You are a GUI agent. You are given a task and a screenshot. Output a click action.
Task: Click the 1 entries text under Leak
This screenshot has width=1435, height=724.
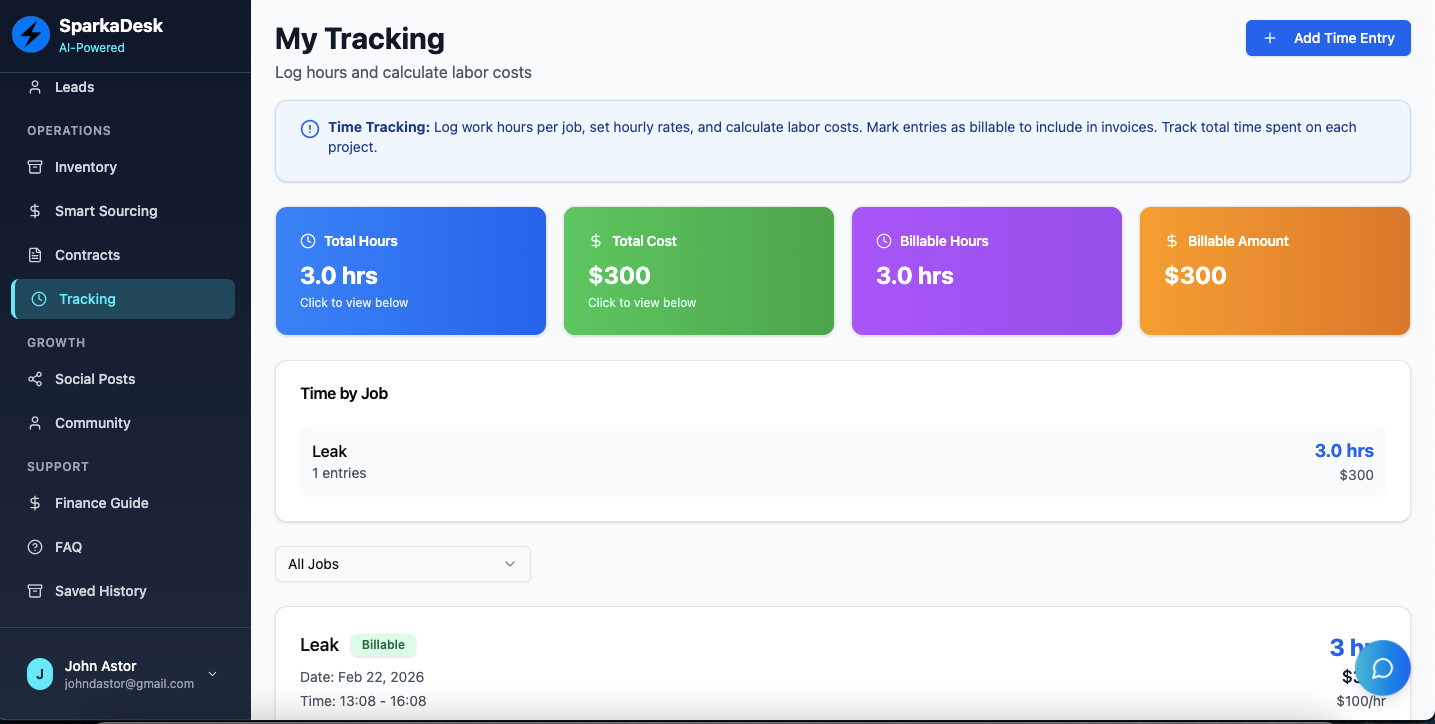339,473
